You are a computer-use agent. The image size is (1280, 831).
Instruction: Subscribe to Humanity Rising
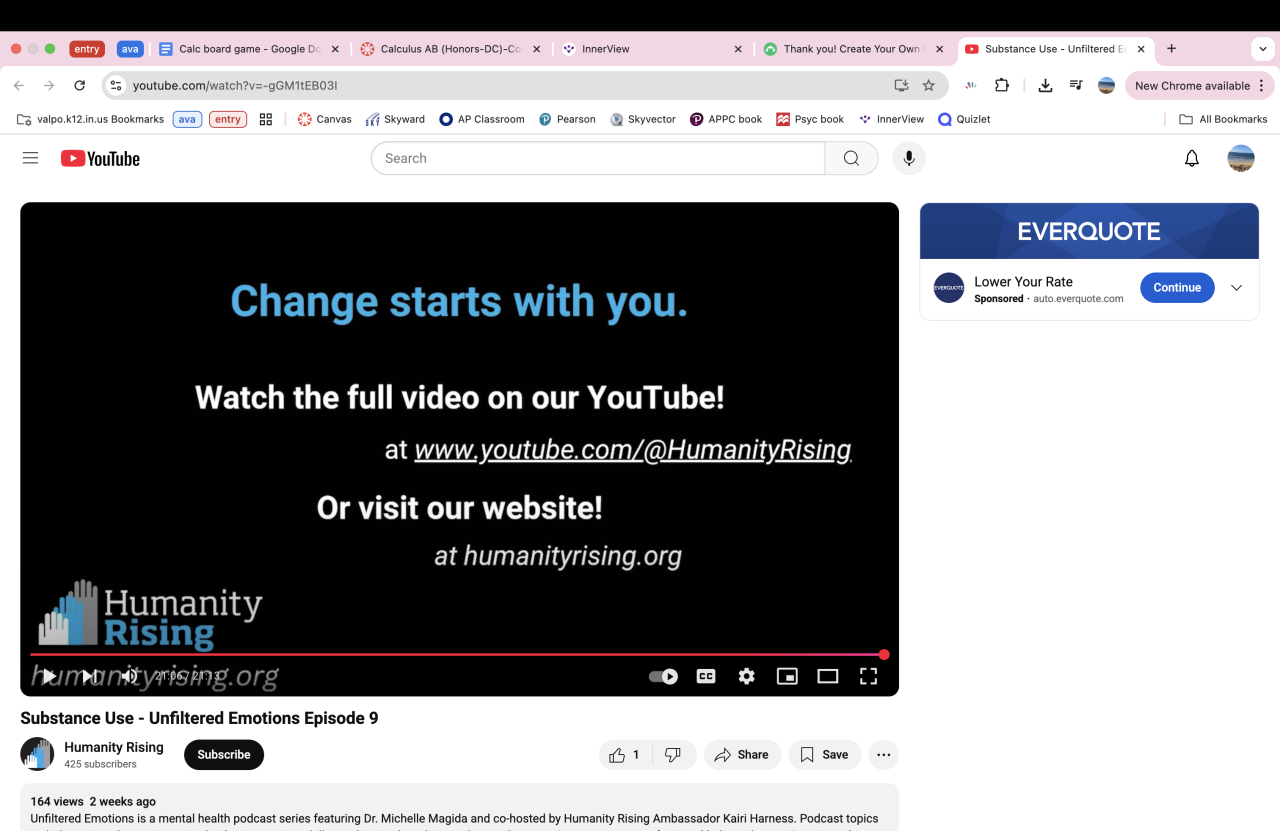(224, 755)
